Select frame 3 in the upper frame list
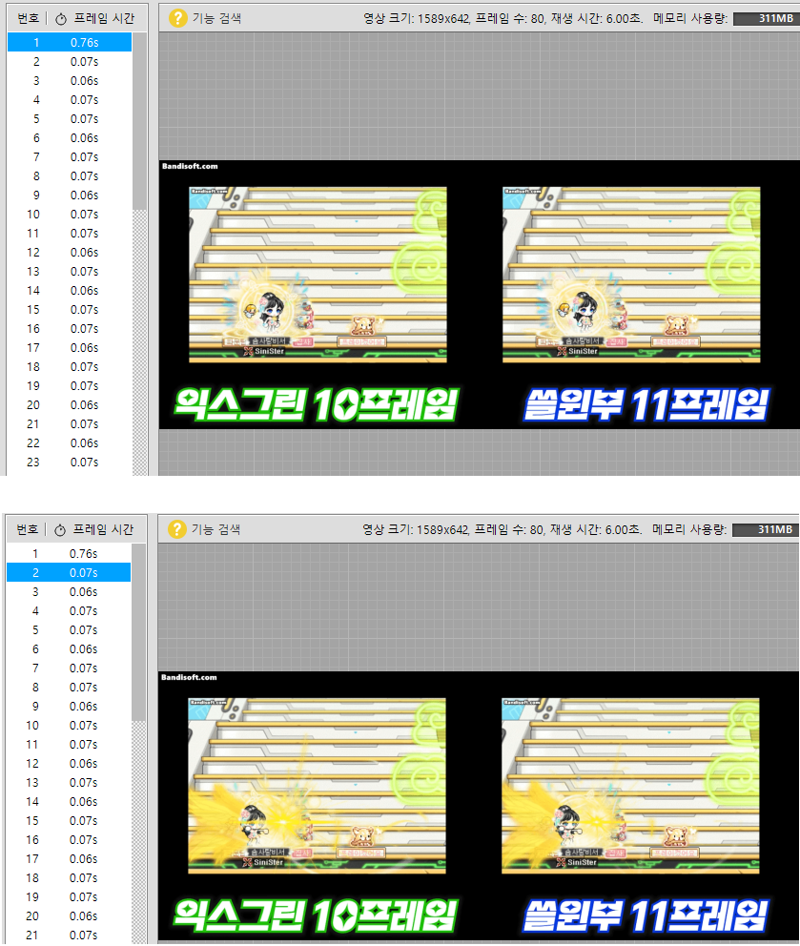This screenshot has height=946, width=800. (69, 81)
